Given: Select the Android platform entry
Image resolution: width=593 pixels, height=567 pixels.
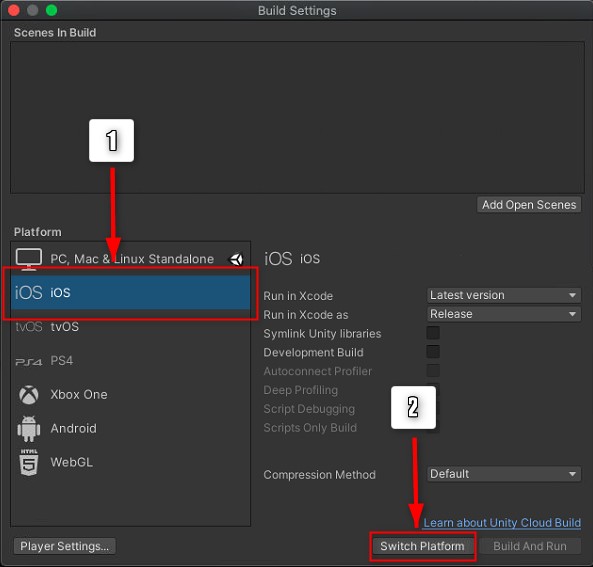Looking at the screenshot, I should [130, 429].
